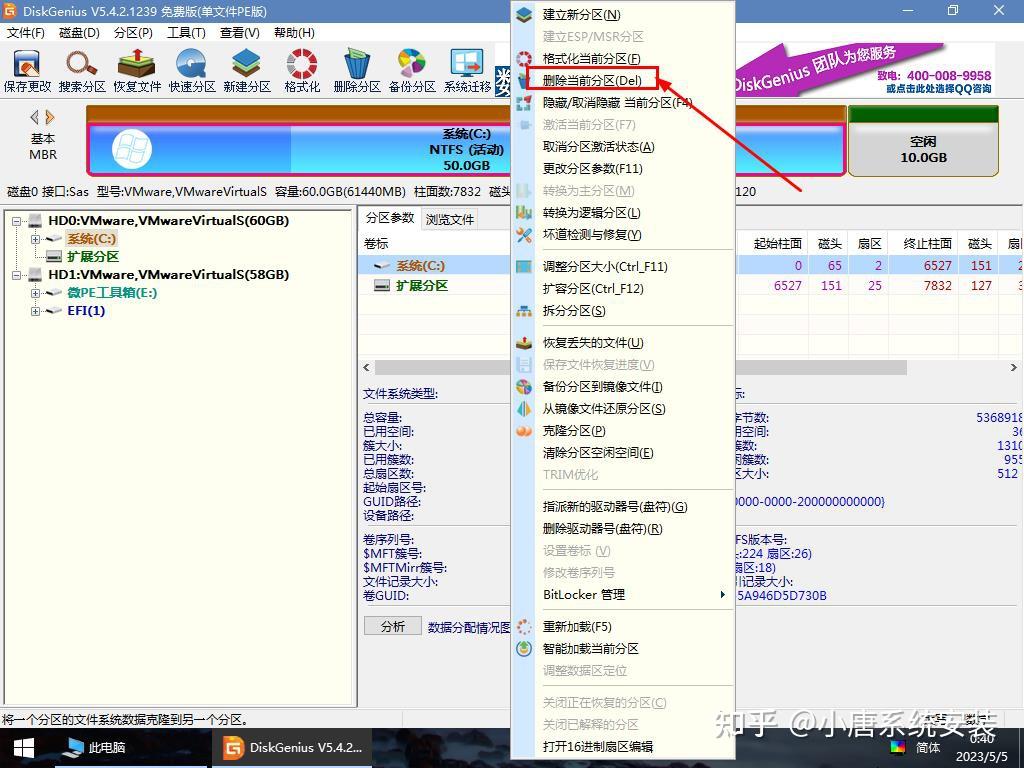Click the 重新加载 refresh icon
The width and height of the screenshot is (1024, 768).
[524, 627]
